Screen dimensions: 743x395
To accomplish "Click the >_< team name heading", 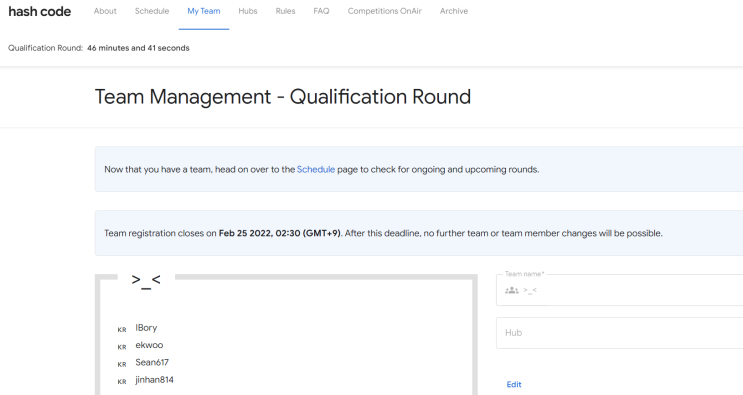I will (x=146, y=280).
